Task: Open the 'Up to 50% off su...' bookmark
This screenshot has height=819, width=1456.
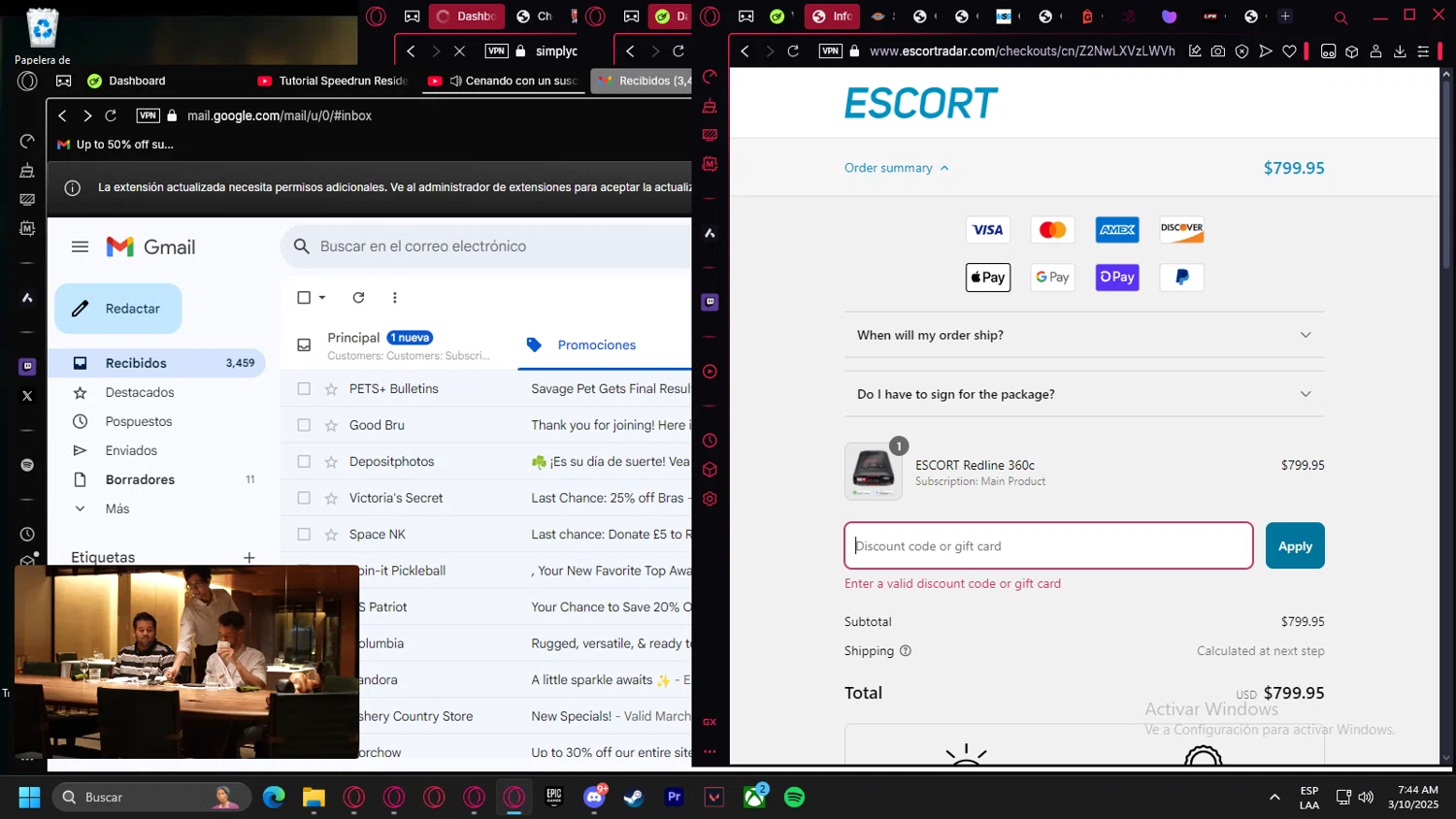Action: [116, 145]
